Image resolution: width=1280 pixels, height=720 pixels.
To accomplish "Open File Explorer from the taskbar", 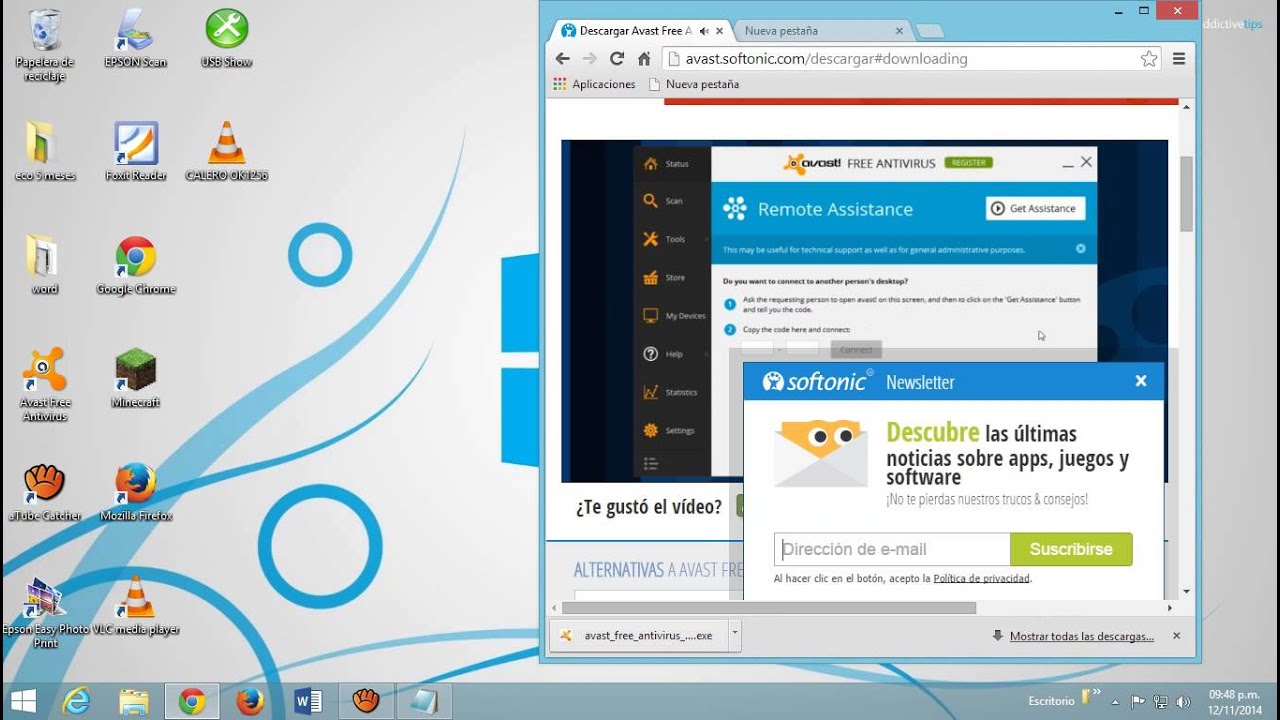I will pyautogui.click(x=134, y=701).
